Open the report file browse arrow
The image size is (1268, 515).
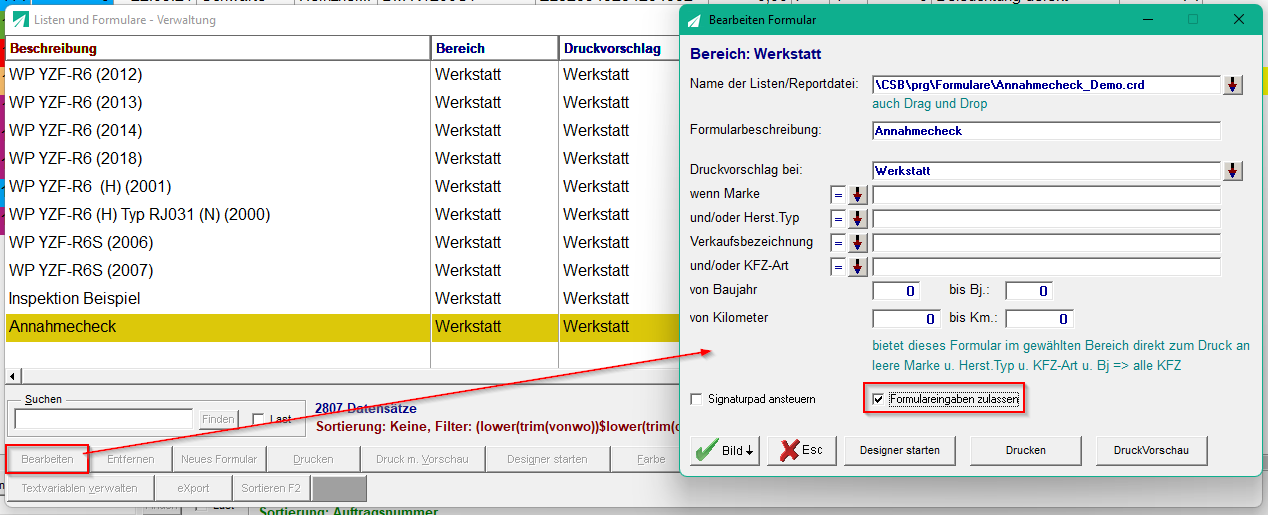coord(1233,85)
